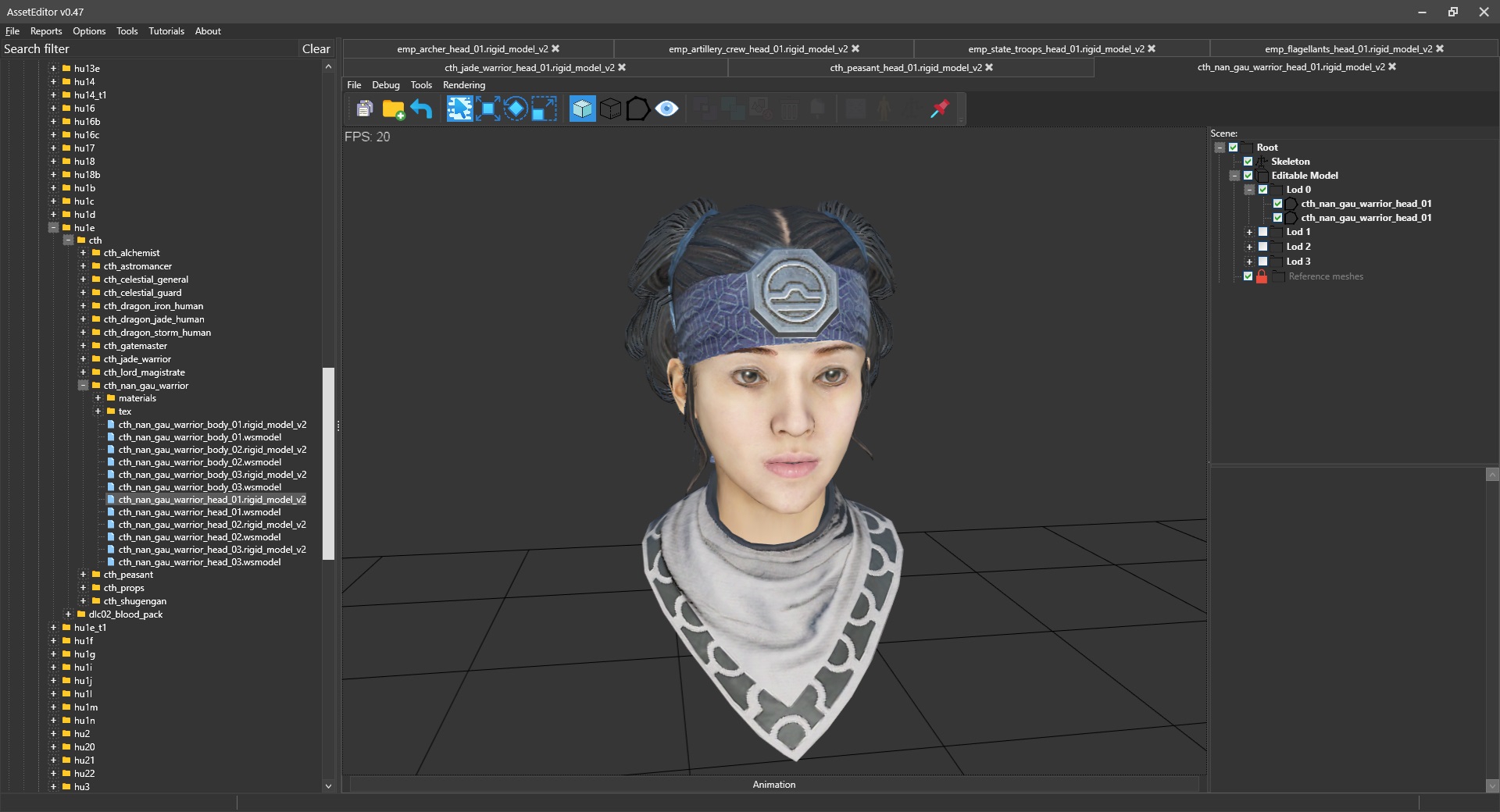Toggle the Reference meshes checkbox

coord(1248,276)
